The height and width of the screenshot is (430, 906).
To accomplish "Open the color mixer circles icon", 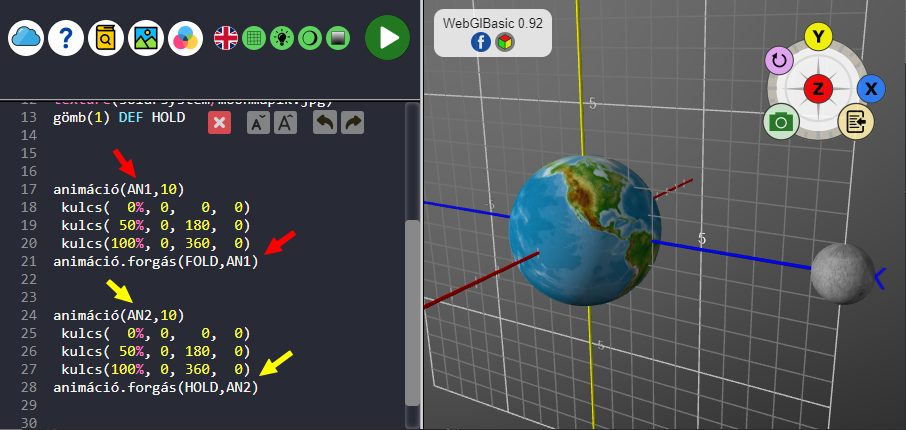I will tap(185, 38).
